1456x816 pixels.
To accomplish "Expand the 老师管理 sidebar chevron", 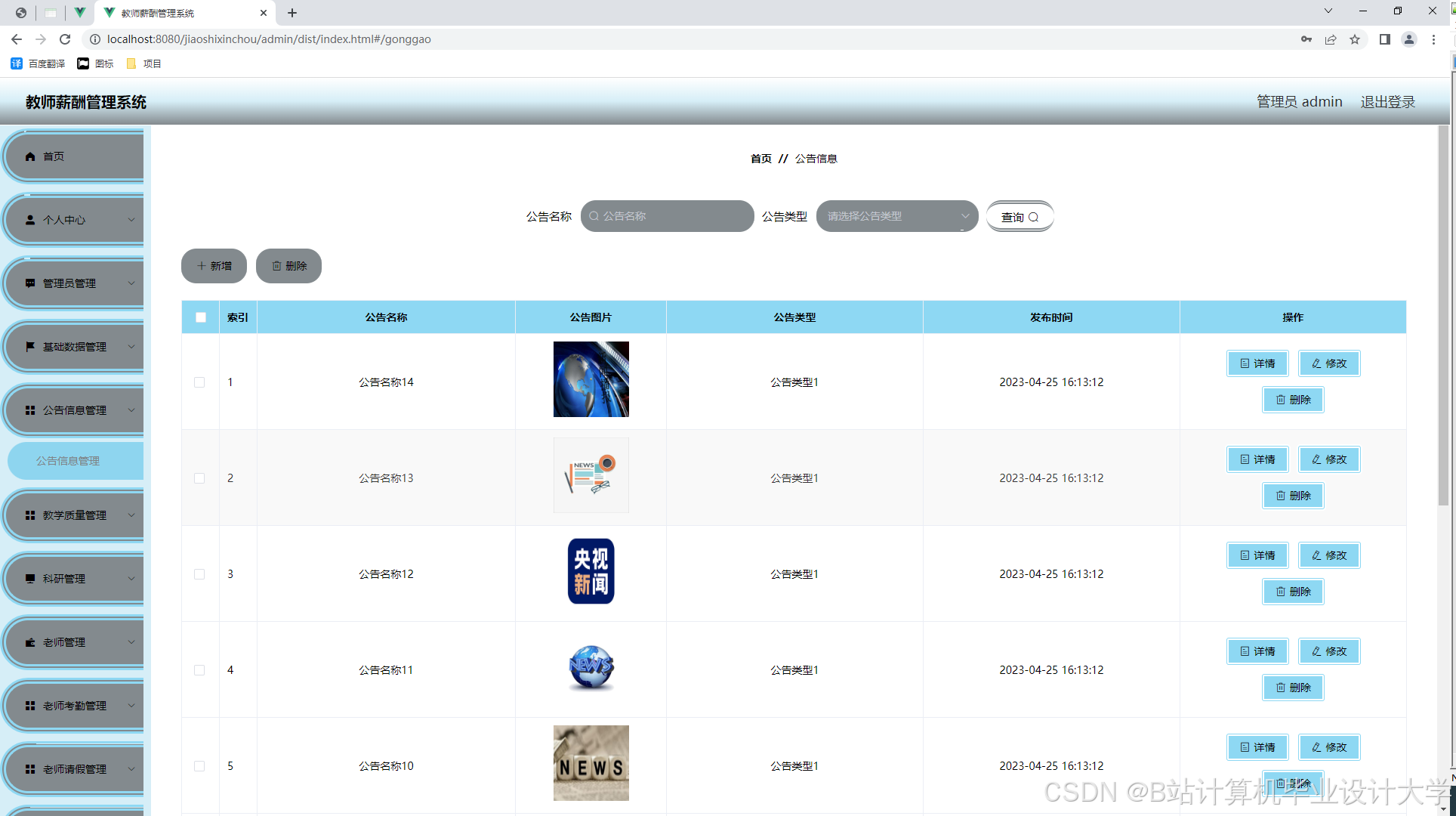I will [131, 642].
